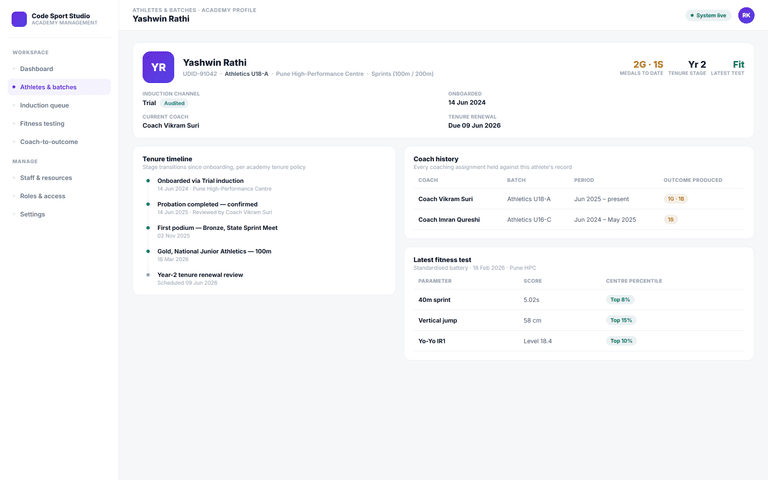Click Imran Qureshi 1S outcome badge
768x480 pixels.
tap(671, 219)
